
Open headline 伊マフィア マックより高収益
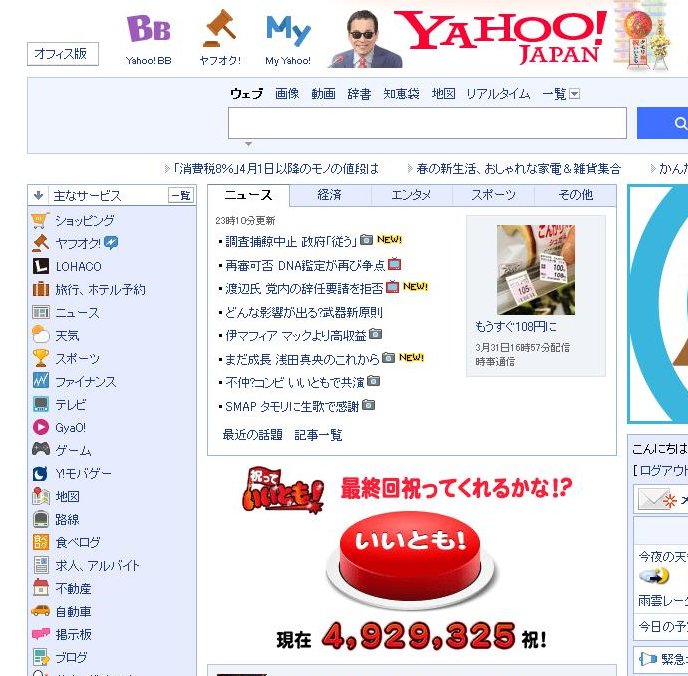[x=296, y=336]
